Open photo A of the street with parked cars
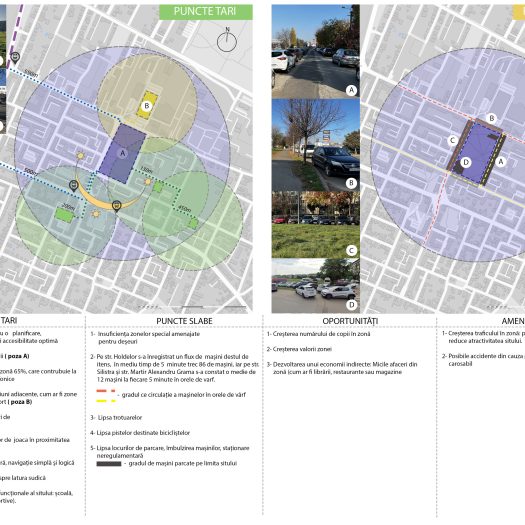 pos(316,51)
